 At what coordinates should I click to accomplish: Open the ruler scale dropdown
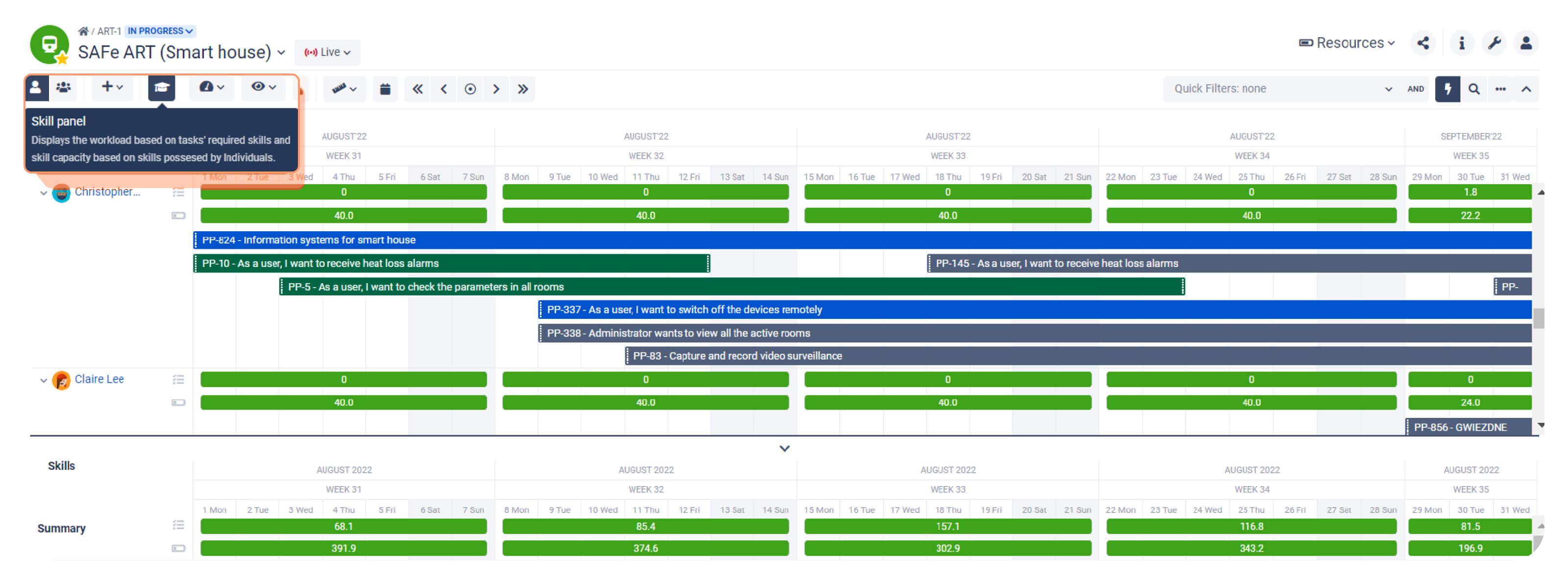[x=344, y=90]
